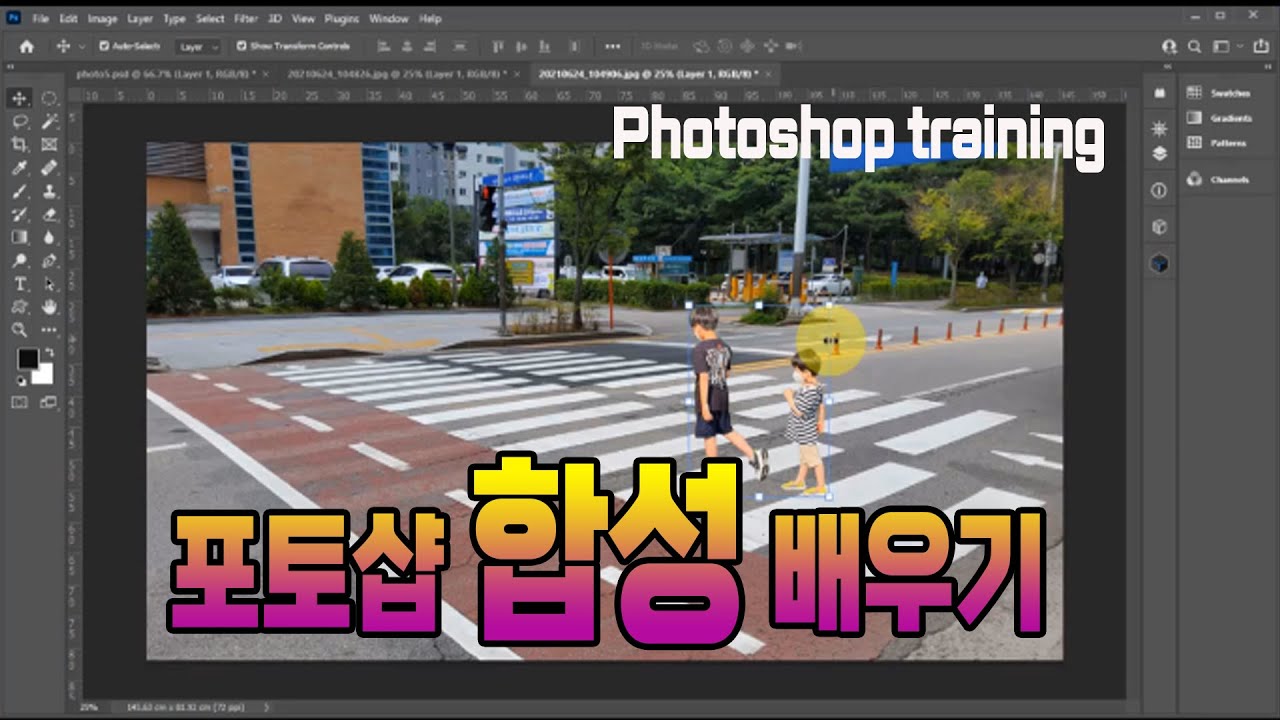Toggle Show Transform Controls checkbox

point(241,46)
